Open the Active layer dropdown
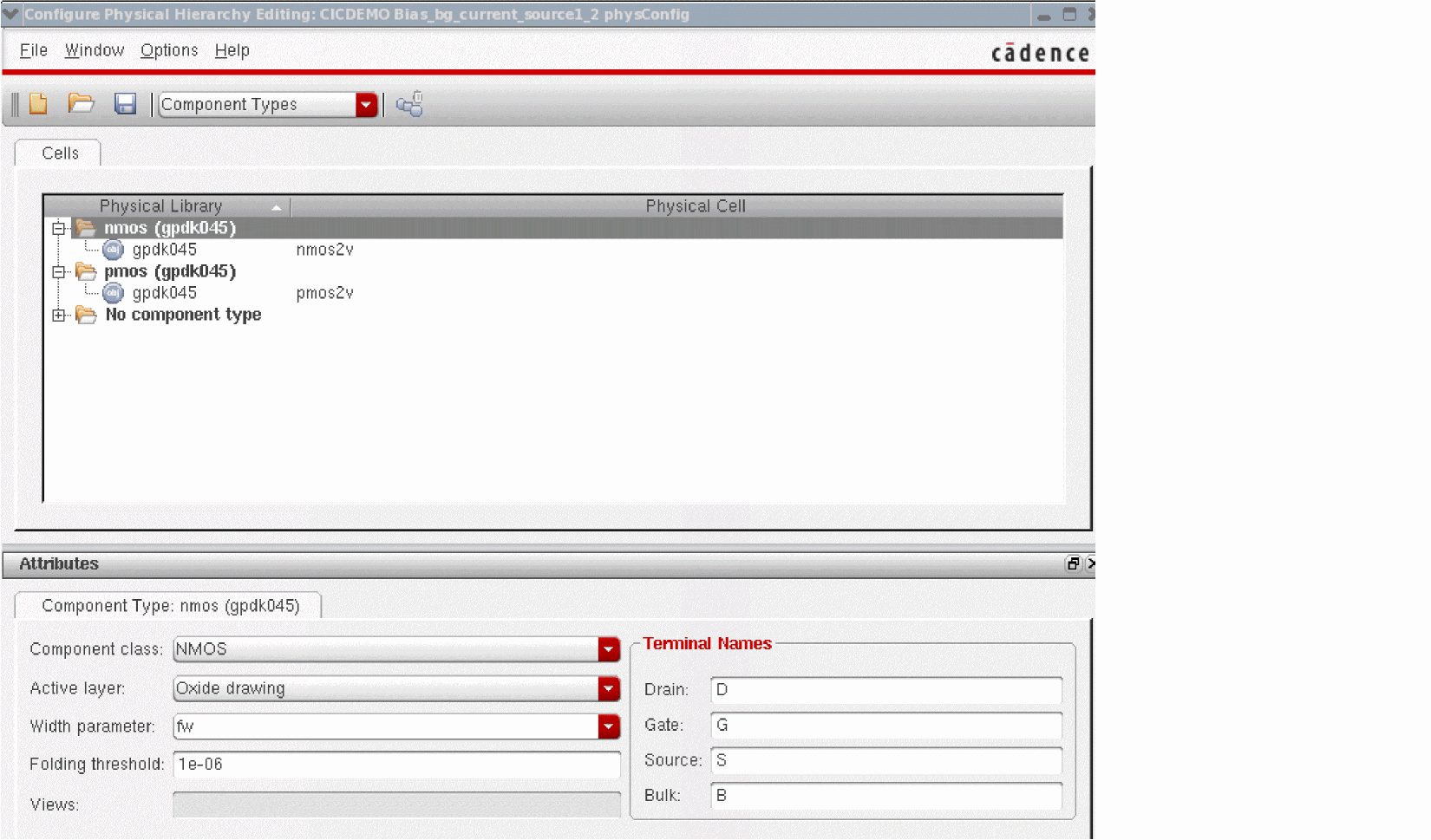1431x840 pixels. (609, 688)
